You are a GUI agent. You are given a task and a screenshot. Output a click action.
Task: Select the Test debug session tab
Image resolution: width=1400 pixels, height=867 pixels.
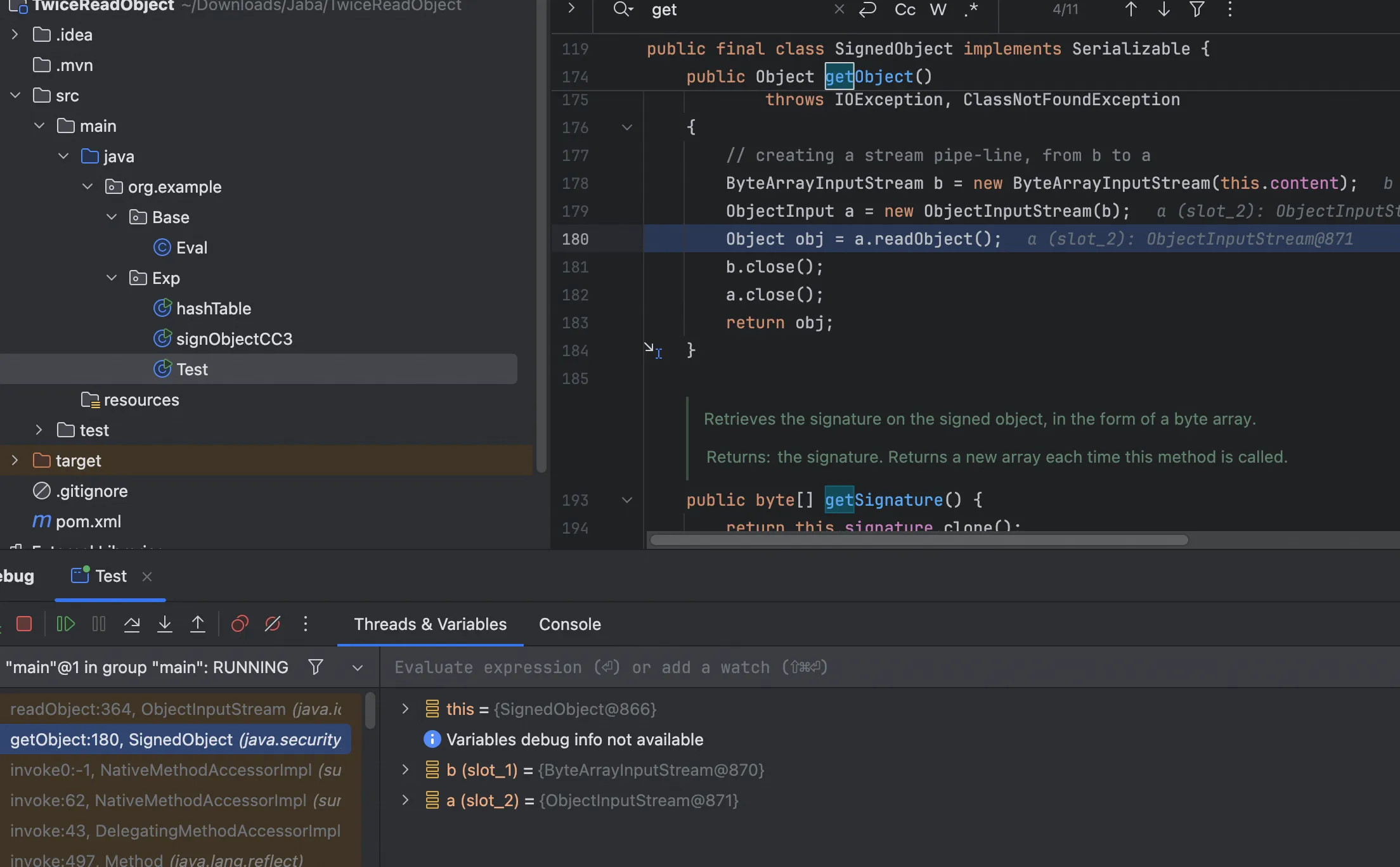110,576
